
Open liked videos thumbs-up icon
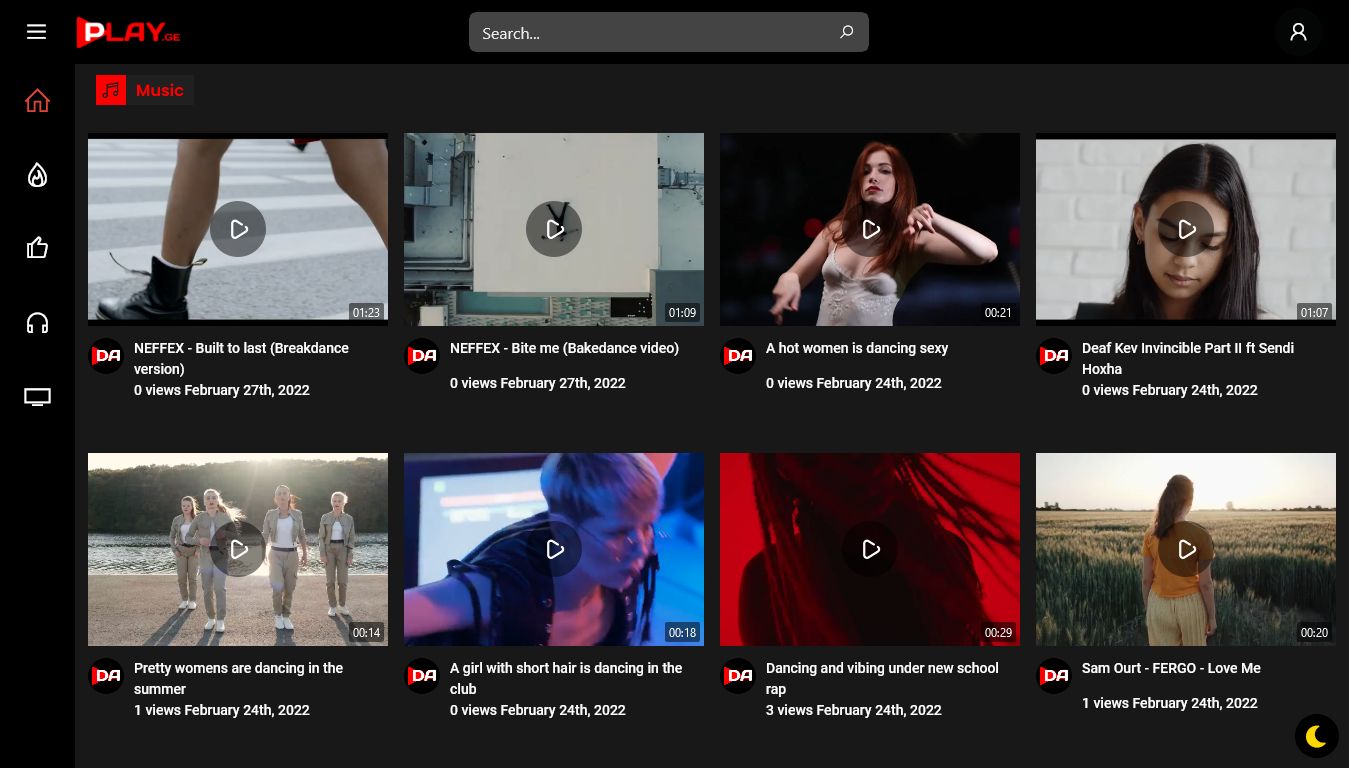pos(37,248)
